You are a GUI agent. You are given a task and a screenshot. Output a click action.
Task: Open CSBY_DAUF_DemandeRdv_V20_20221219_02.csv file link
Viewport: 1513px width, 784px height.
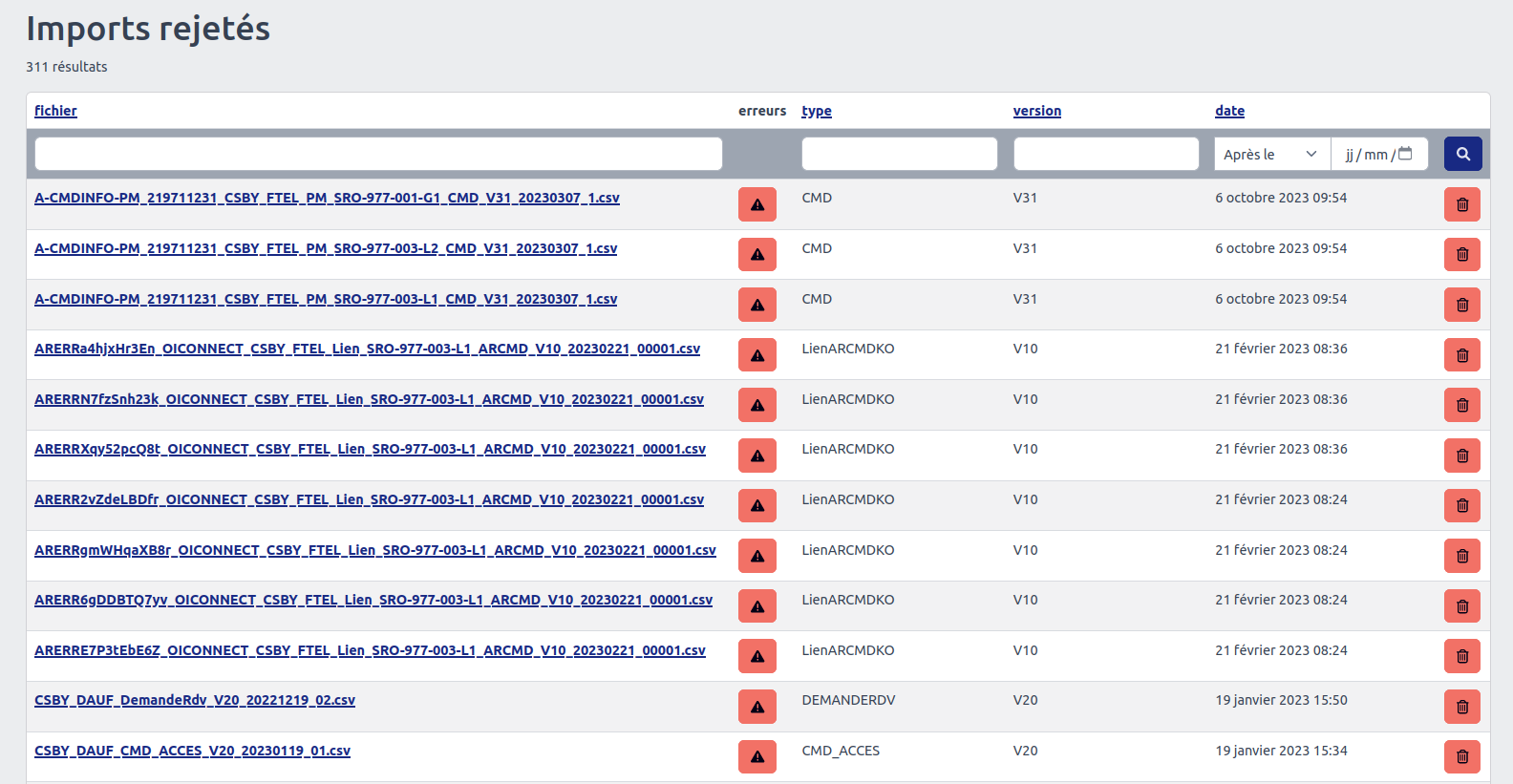(195, 700)
